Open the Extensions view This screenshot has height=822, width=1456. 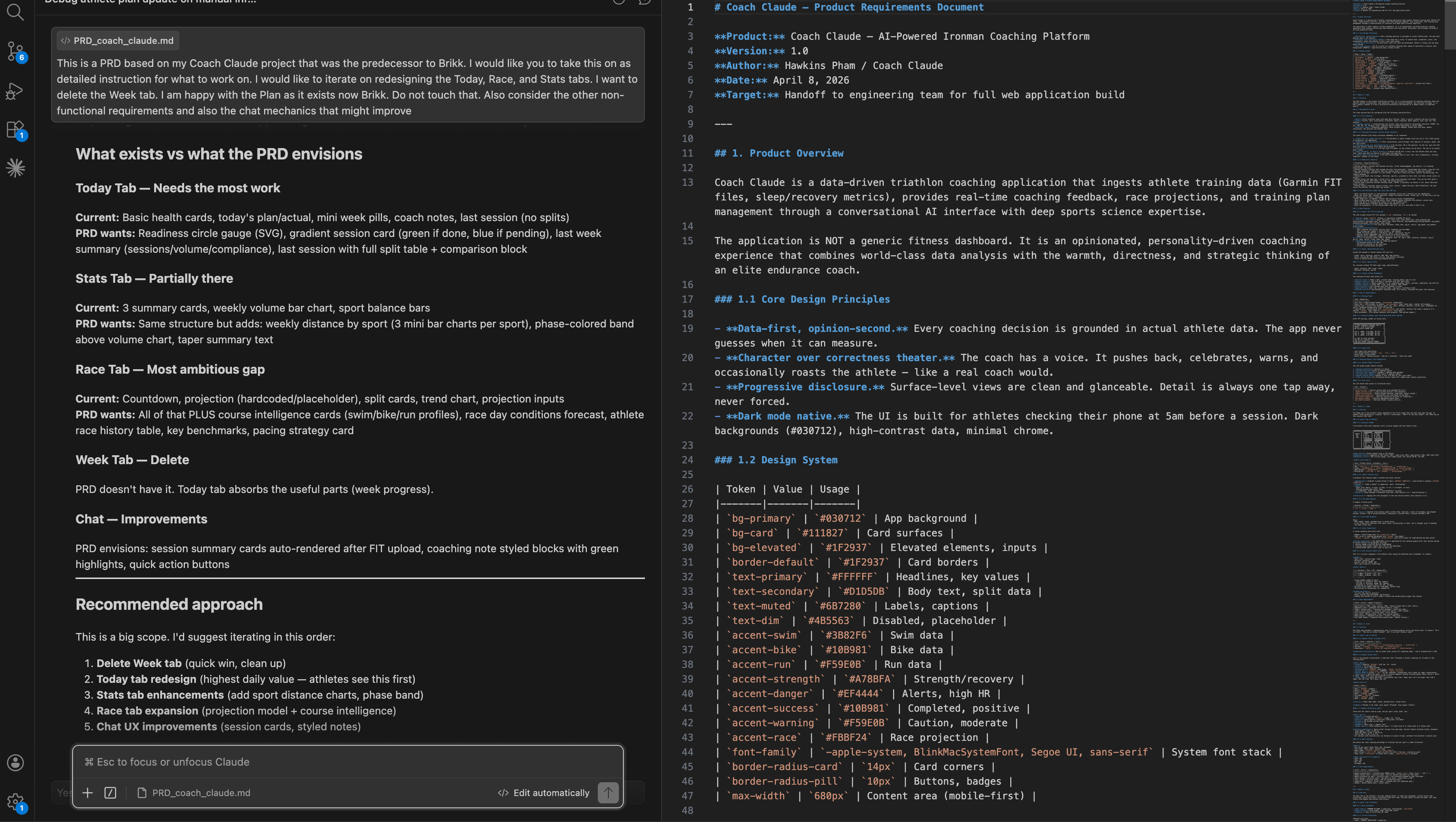tap(15, 129)
